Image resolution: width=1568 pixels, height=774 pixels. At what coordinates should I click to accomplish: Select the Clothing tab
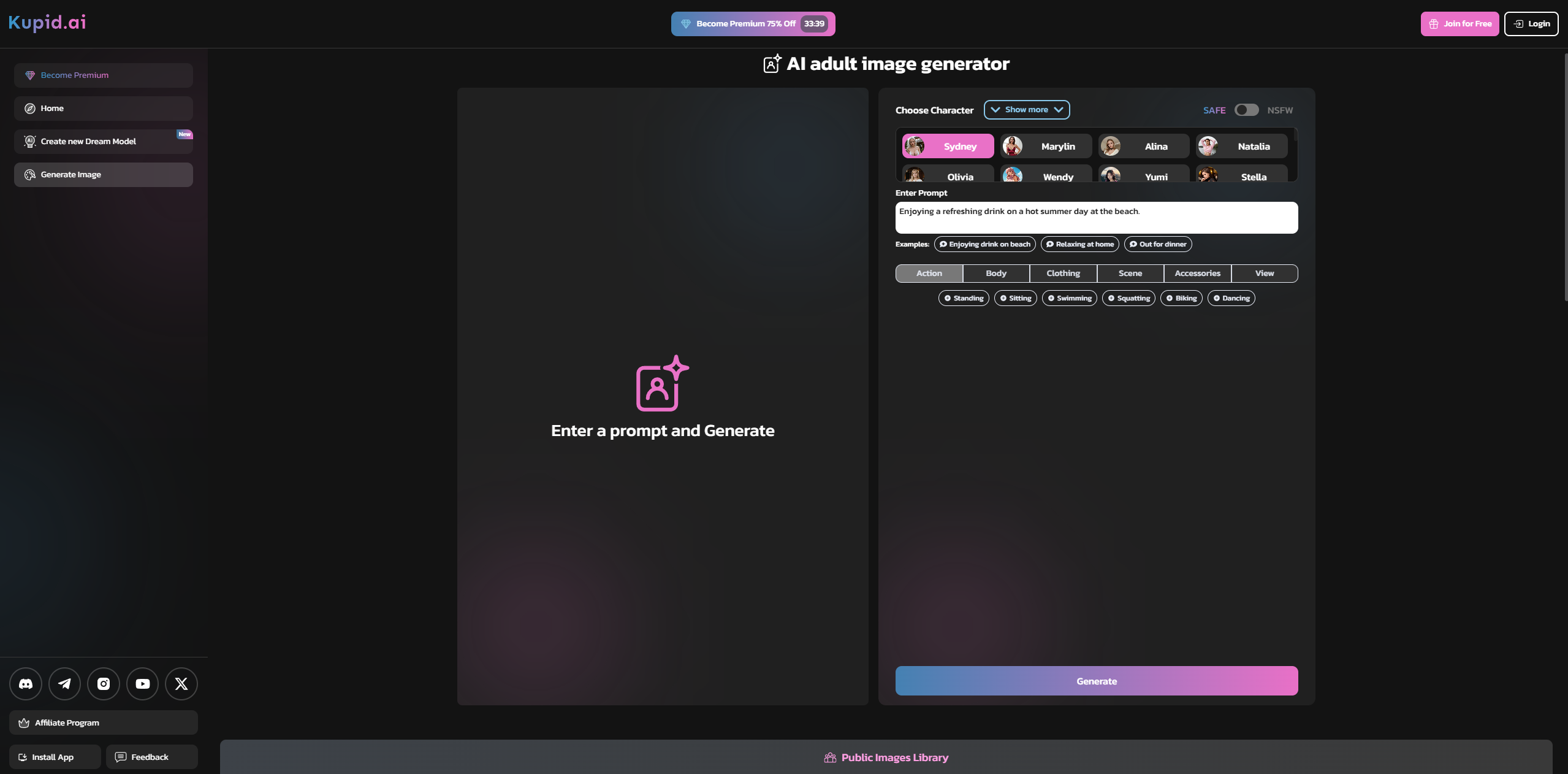(1063, 273)
